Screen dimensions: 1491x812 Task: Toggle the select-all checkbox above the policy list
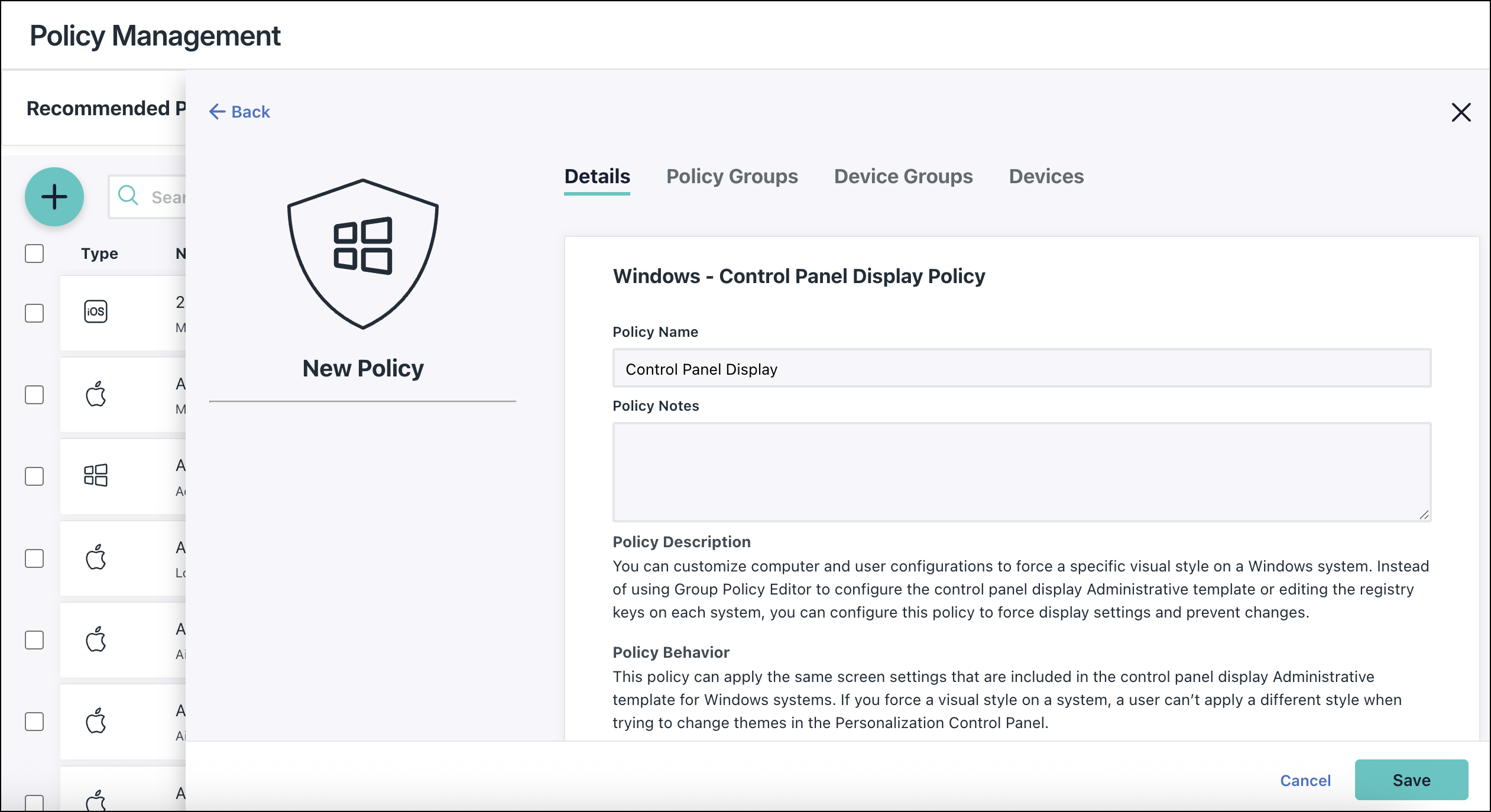pyautogui.click(x=34, y=253)
